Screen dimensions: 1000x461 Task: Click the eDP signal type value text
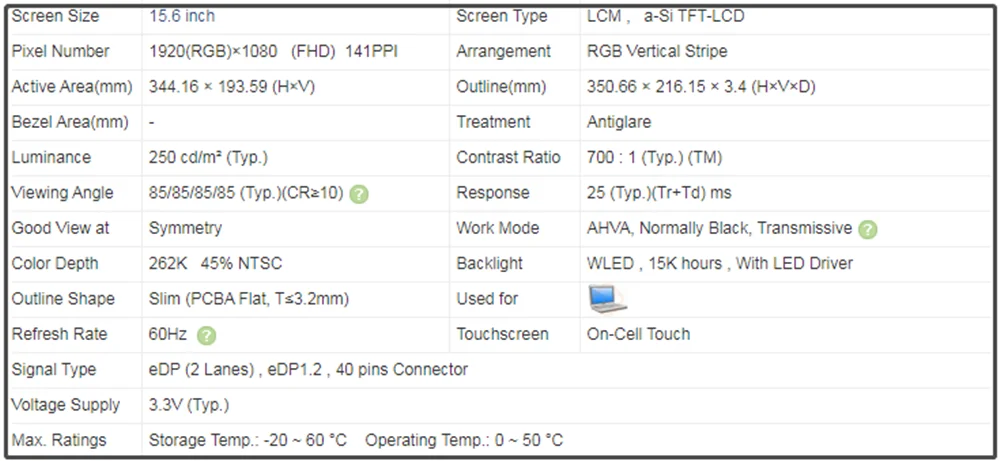(x=308, y=370)
